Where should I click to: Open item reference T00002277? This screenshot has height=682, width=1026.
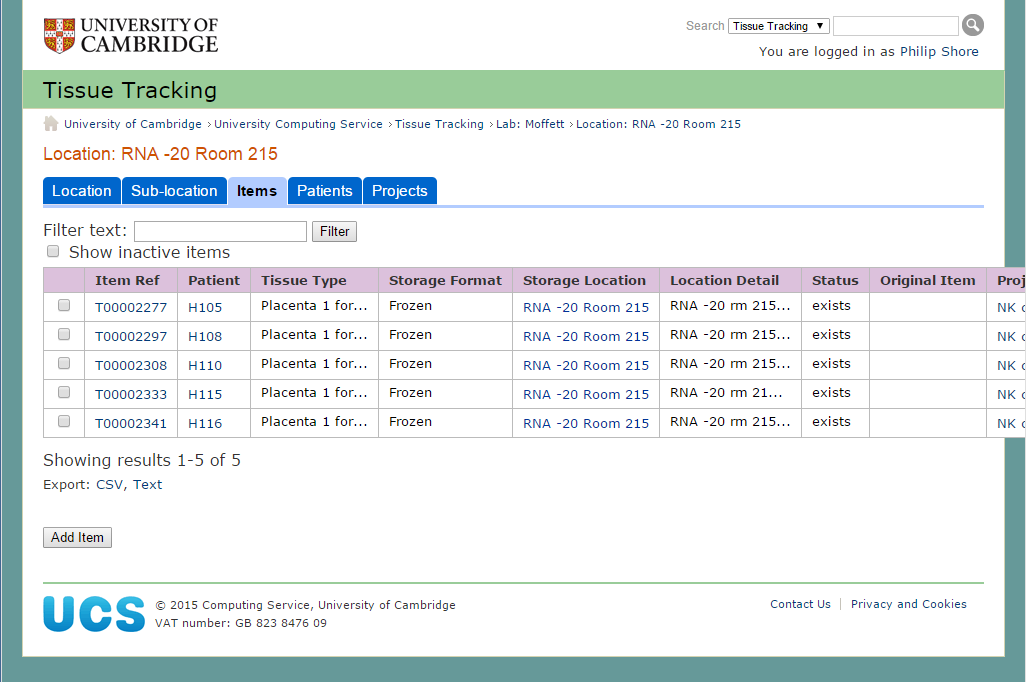131,308
